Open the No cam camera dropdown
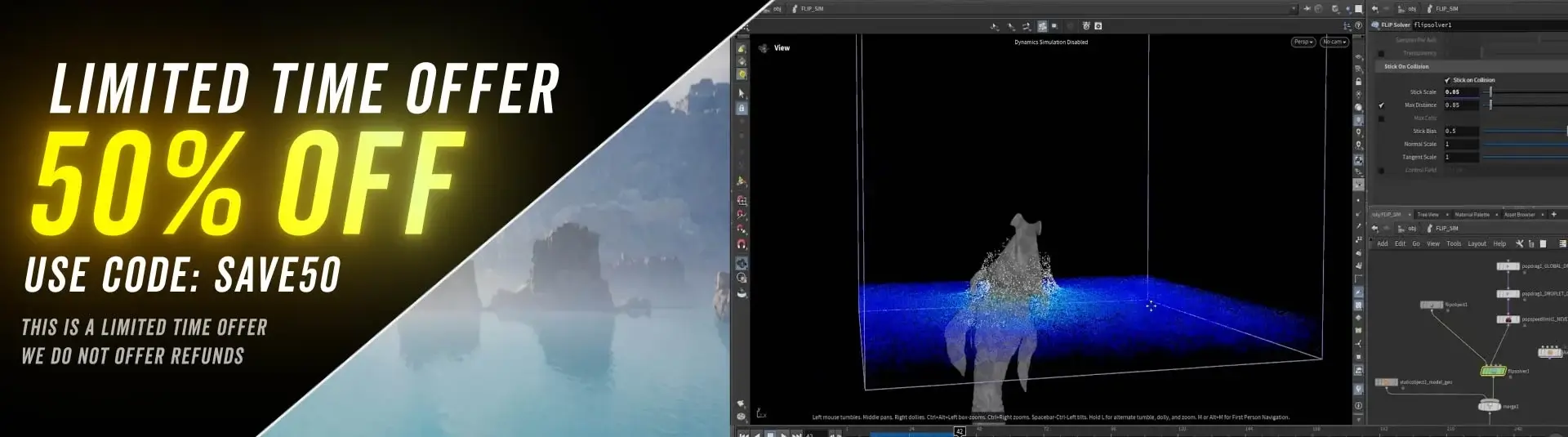This screenshot has width=1568, height=437. click(x=1334, y=42)
